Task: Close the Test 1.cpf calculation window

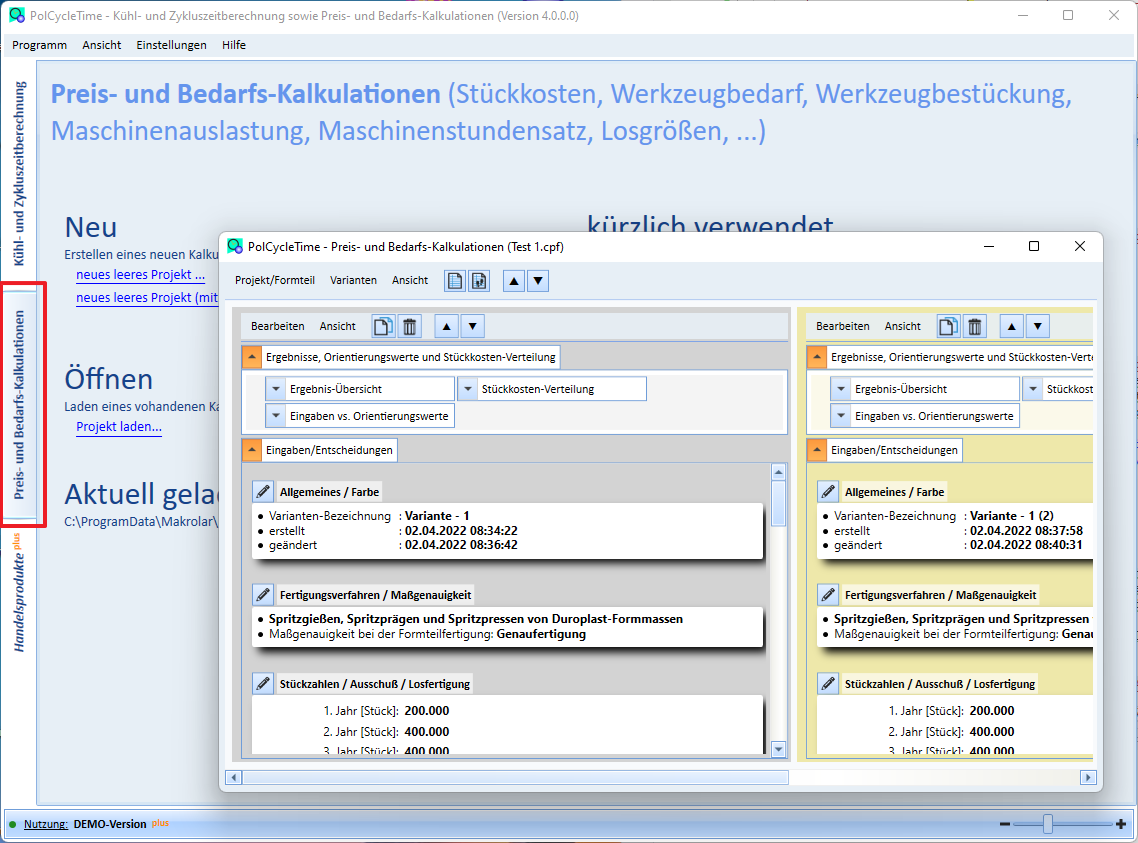Action: [1080, 247]
